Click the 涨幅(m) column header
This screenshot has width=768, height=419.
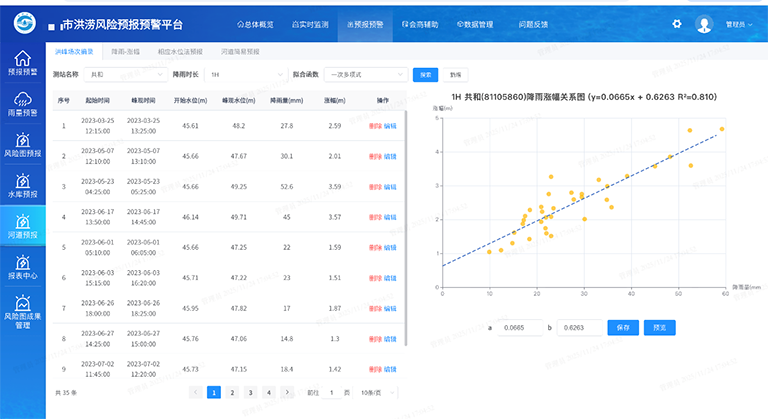(x=335, y=100)
